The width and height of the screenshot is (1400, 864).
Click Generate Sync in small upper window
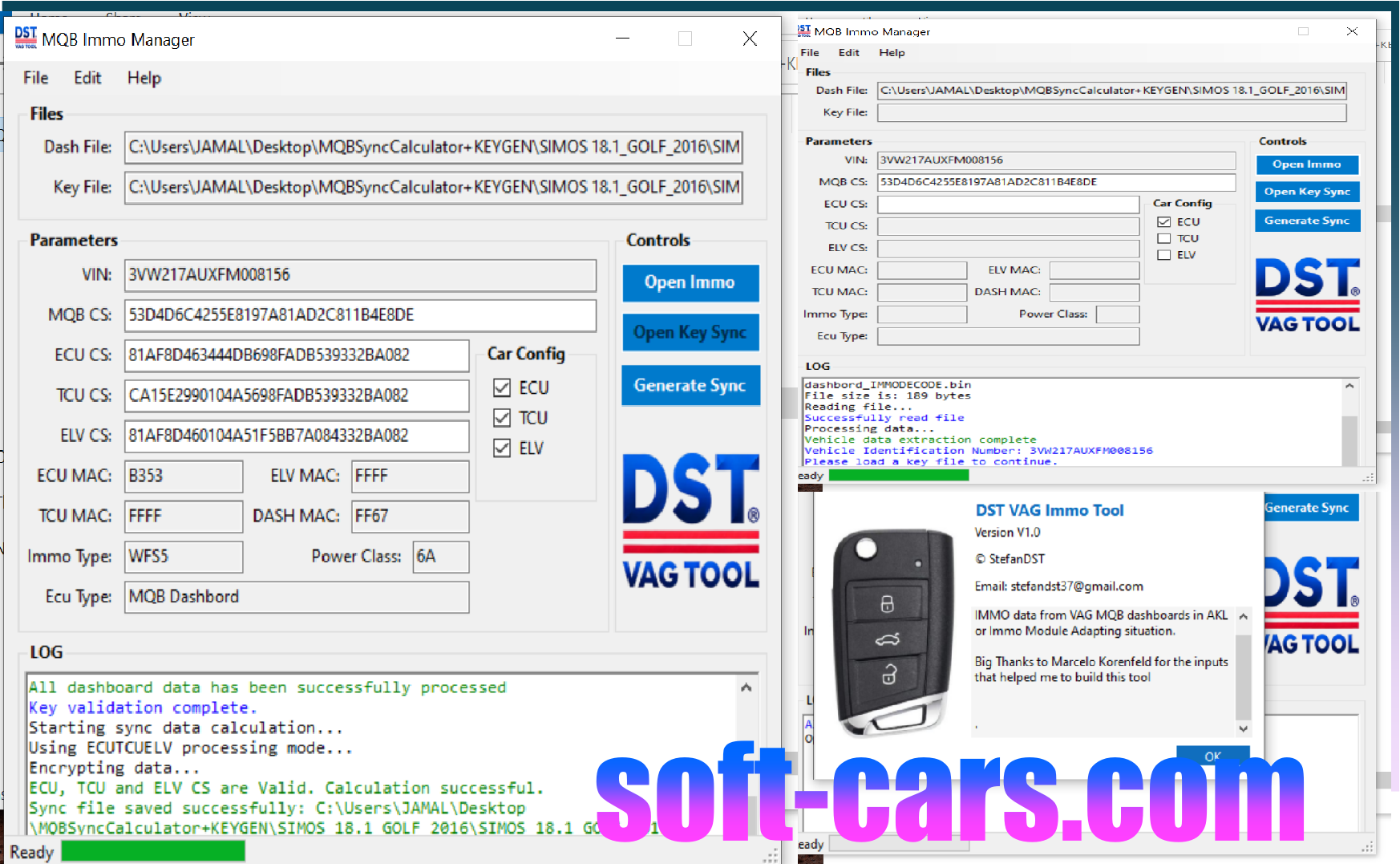1307,221
